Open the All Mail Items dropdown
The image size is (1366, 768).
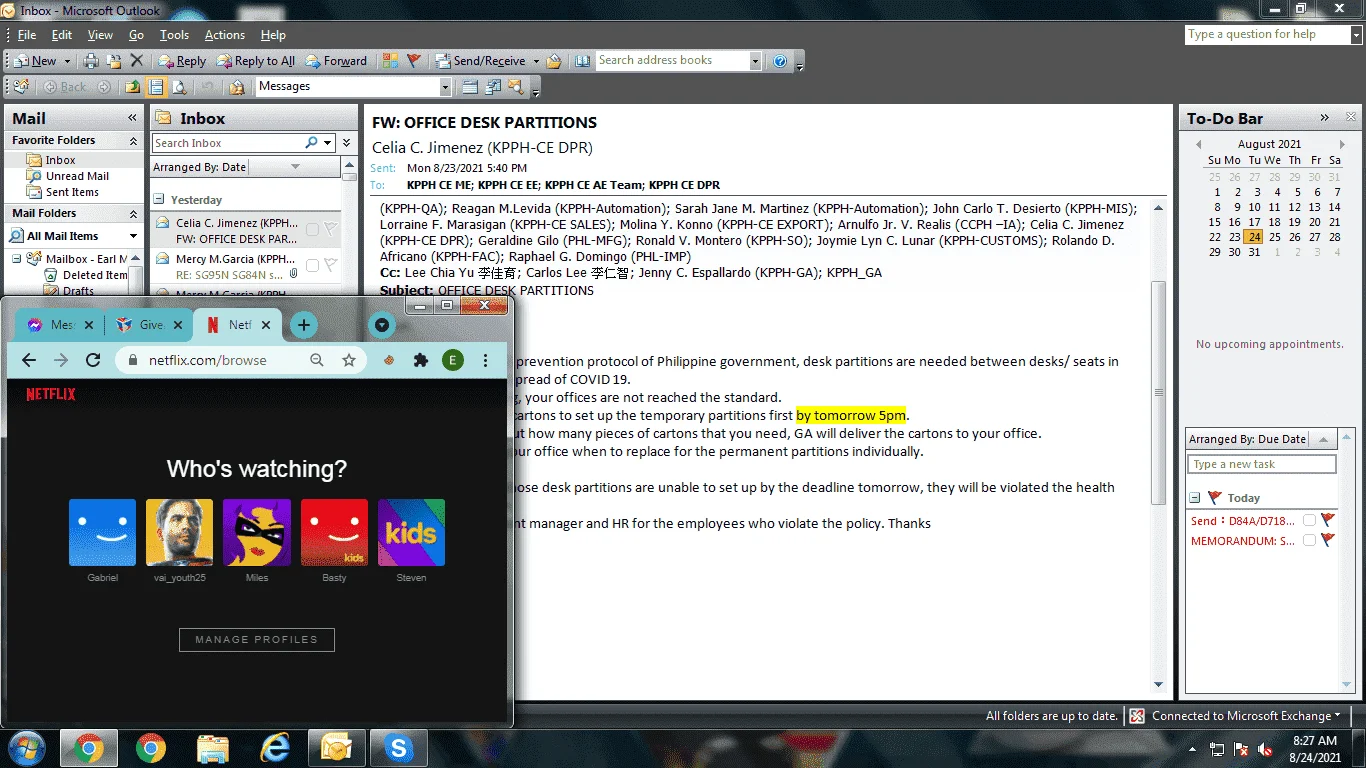click(x=133, y=236)
